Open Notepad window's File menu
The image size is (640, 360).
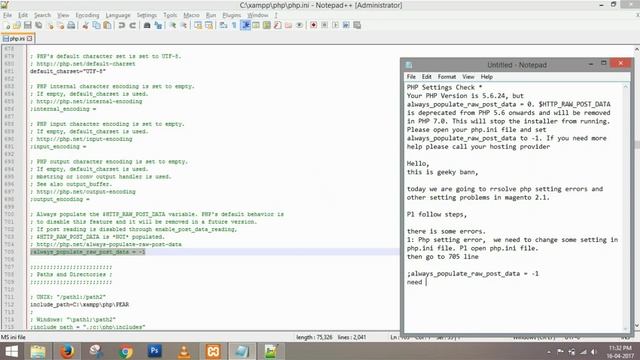(x=411, y=77)
